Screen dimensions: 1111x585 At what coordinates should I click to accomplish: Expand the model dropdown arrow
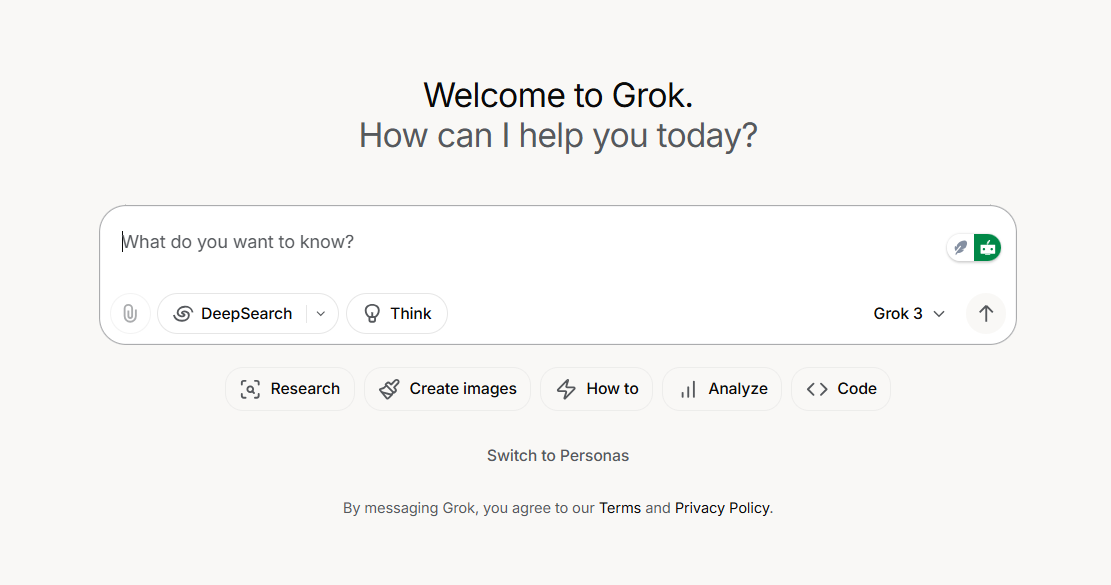pos(939,313)
